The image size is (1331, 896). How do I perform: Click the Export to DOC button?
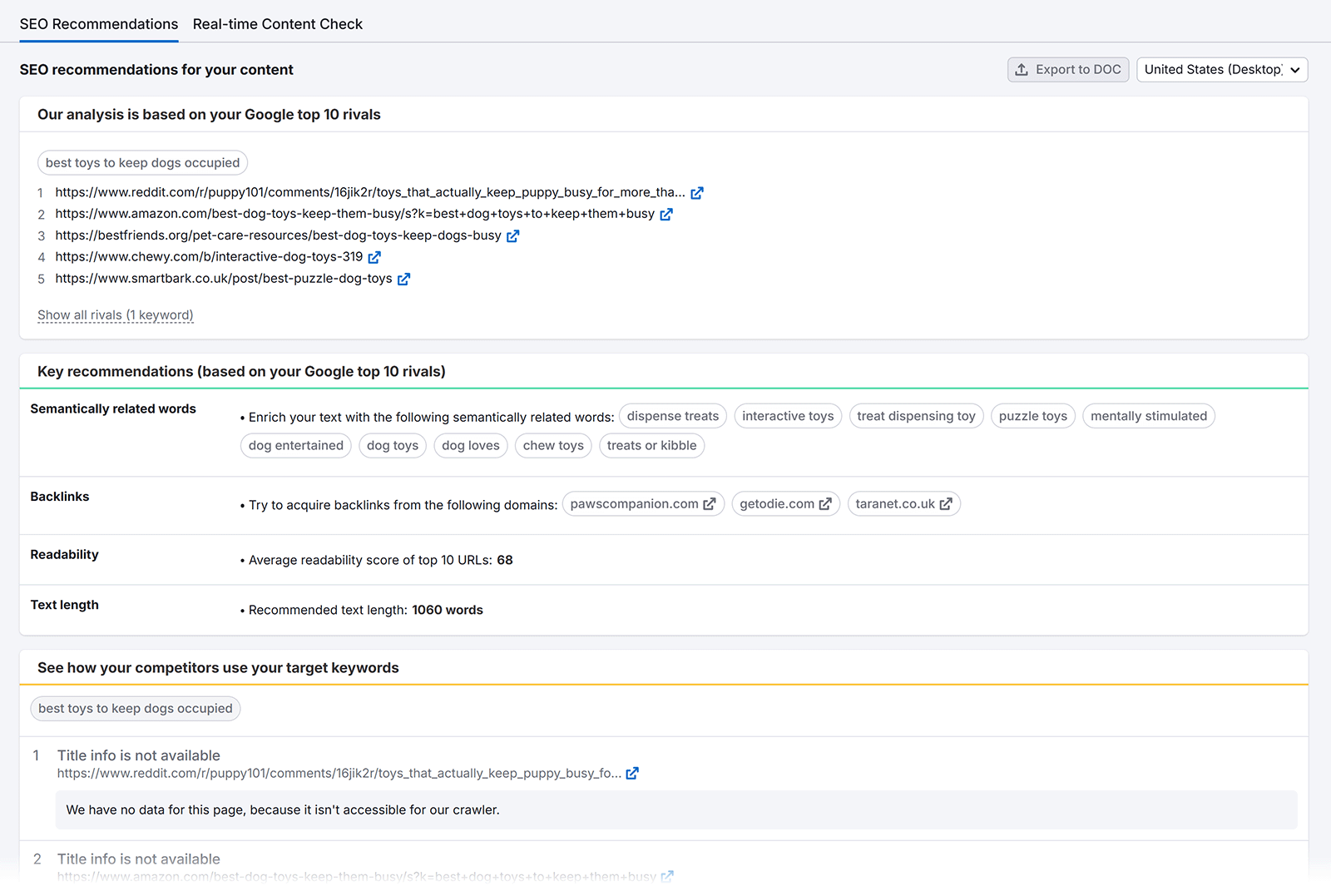point(1067,70)
